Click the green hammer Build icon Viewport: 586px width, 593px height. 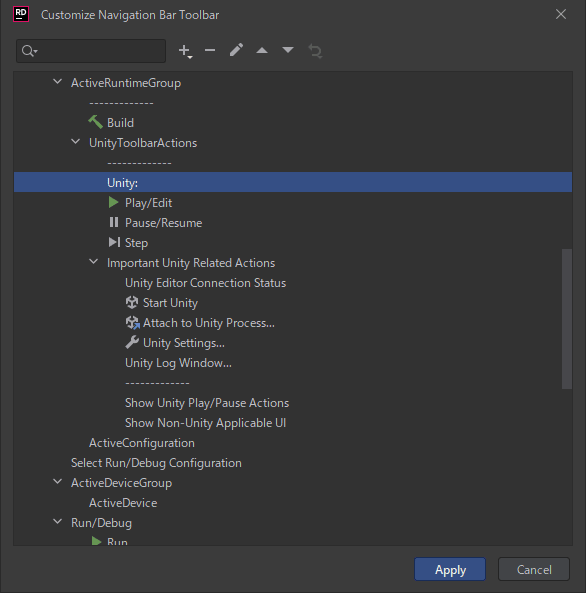pyautogui.click(x=95, y=122)
